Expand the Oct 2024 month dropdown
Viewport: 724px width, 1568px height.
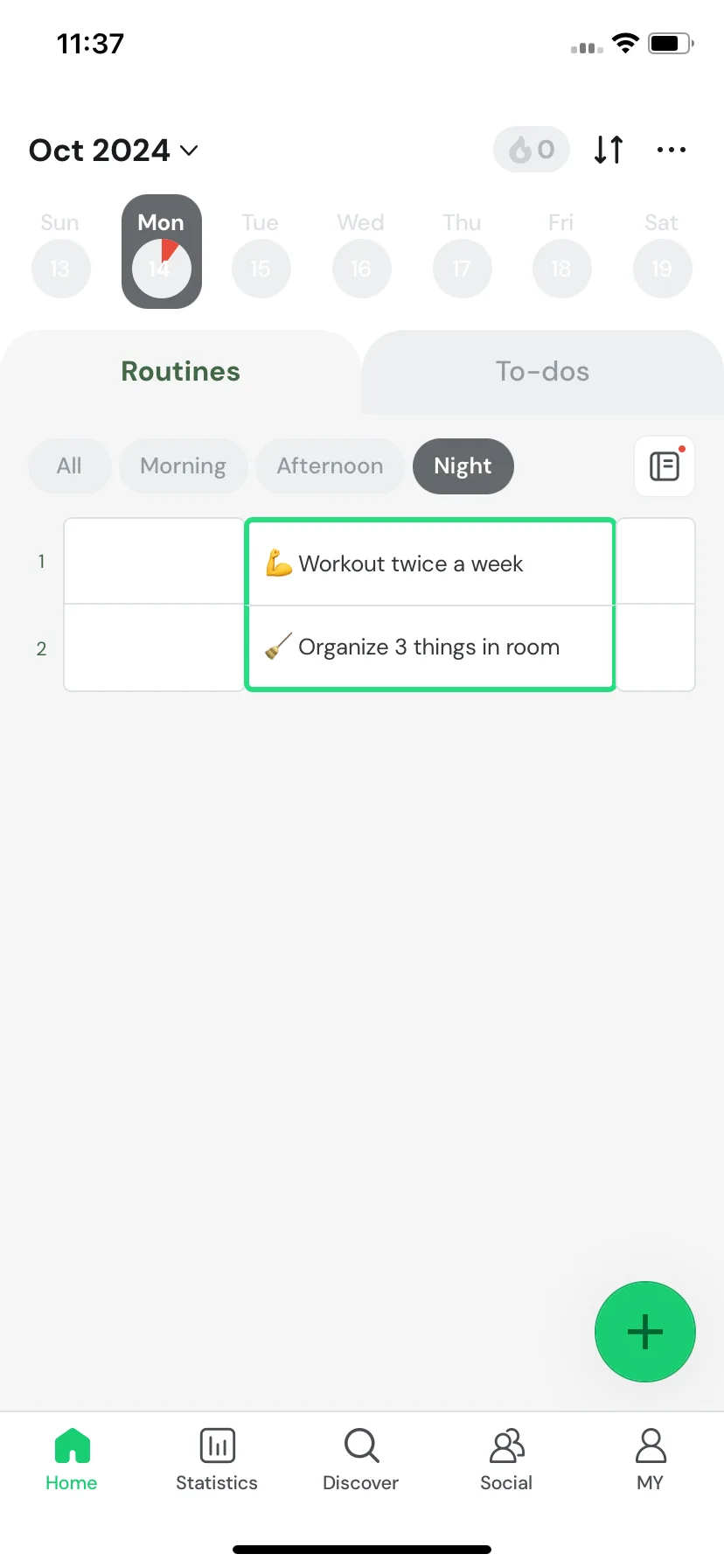click(x=114, y=150)
